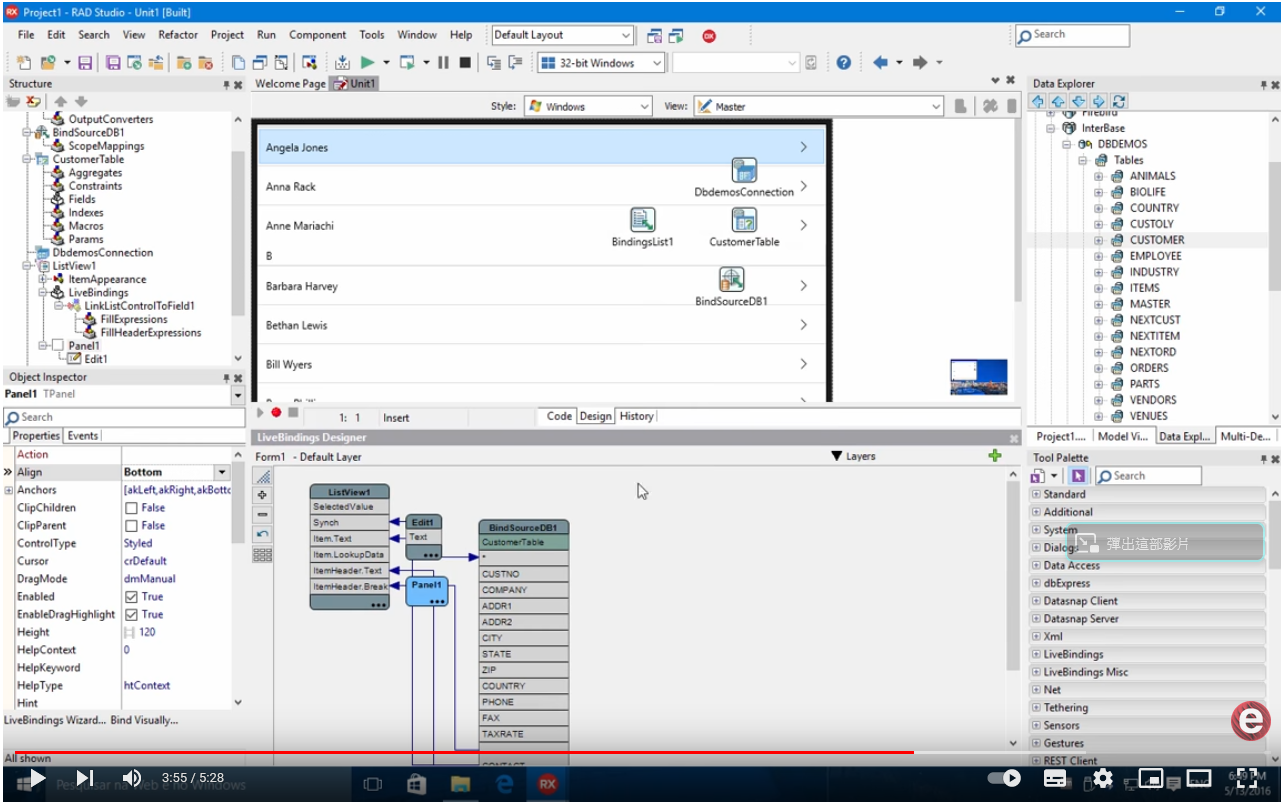Play the video with the play button
This screenshot has width=1281, height=804.
pyautogui.click(x=36, y=778)
